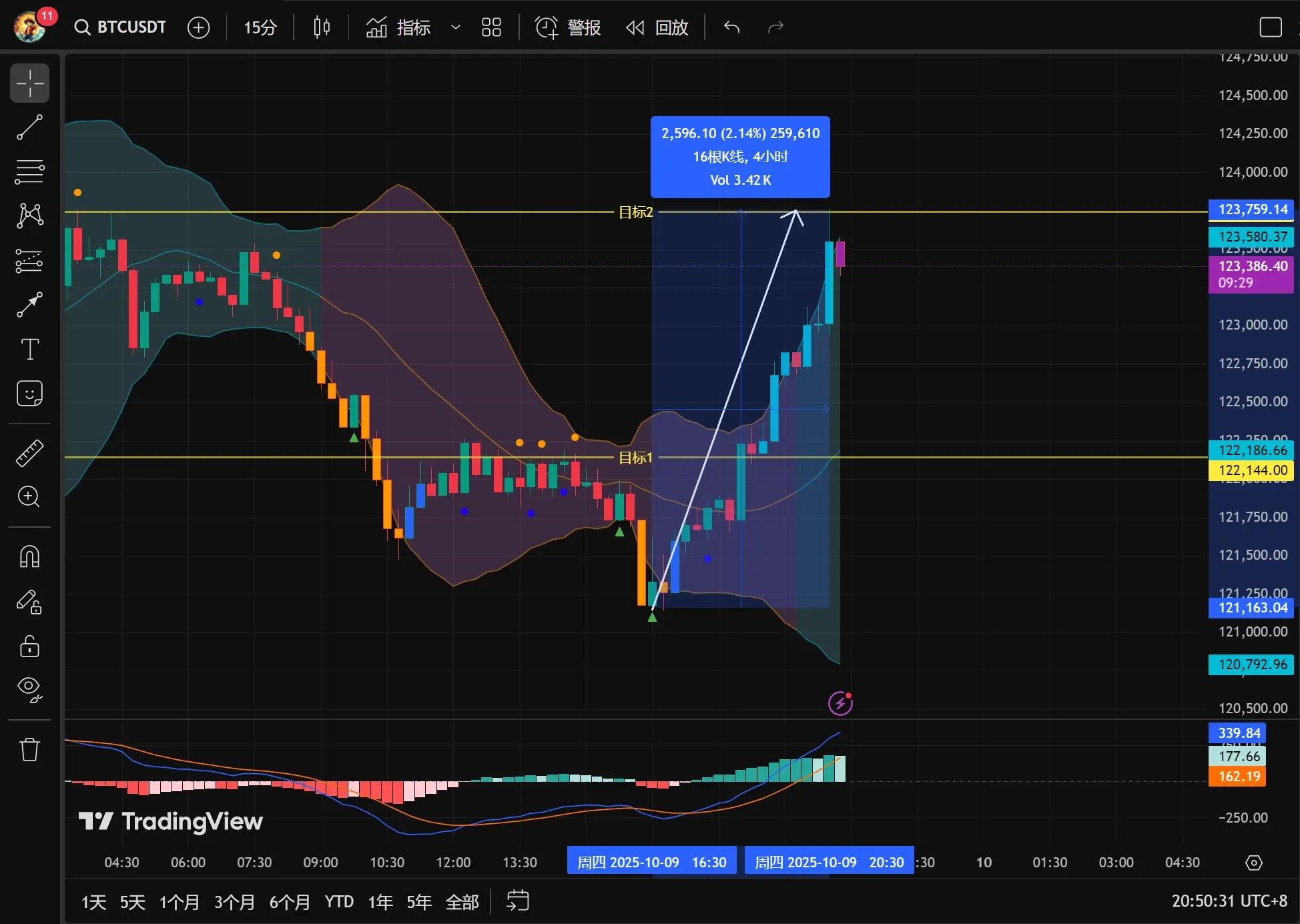Click the 目标2 horizontal line label
The height and width of the screenshot is (924, 1300).
click(635, 212)
